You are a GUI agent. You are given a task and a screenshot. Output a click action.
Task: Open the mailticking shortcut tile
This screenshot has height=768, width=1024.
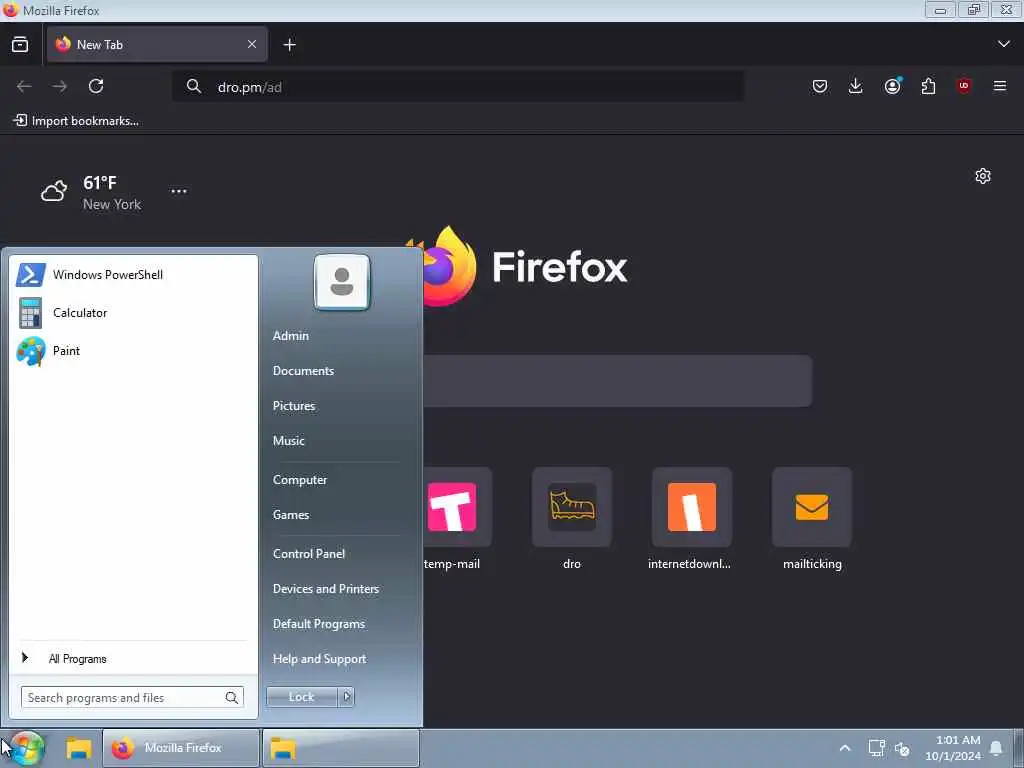pos(812,507)
